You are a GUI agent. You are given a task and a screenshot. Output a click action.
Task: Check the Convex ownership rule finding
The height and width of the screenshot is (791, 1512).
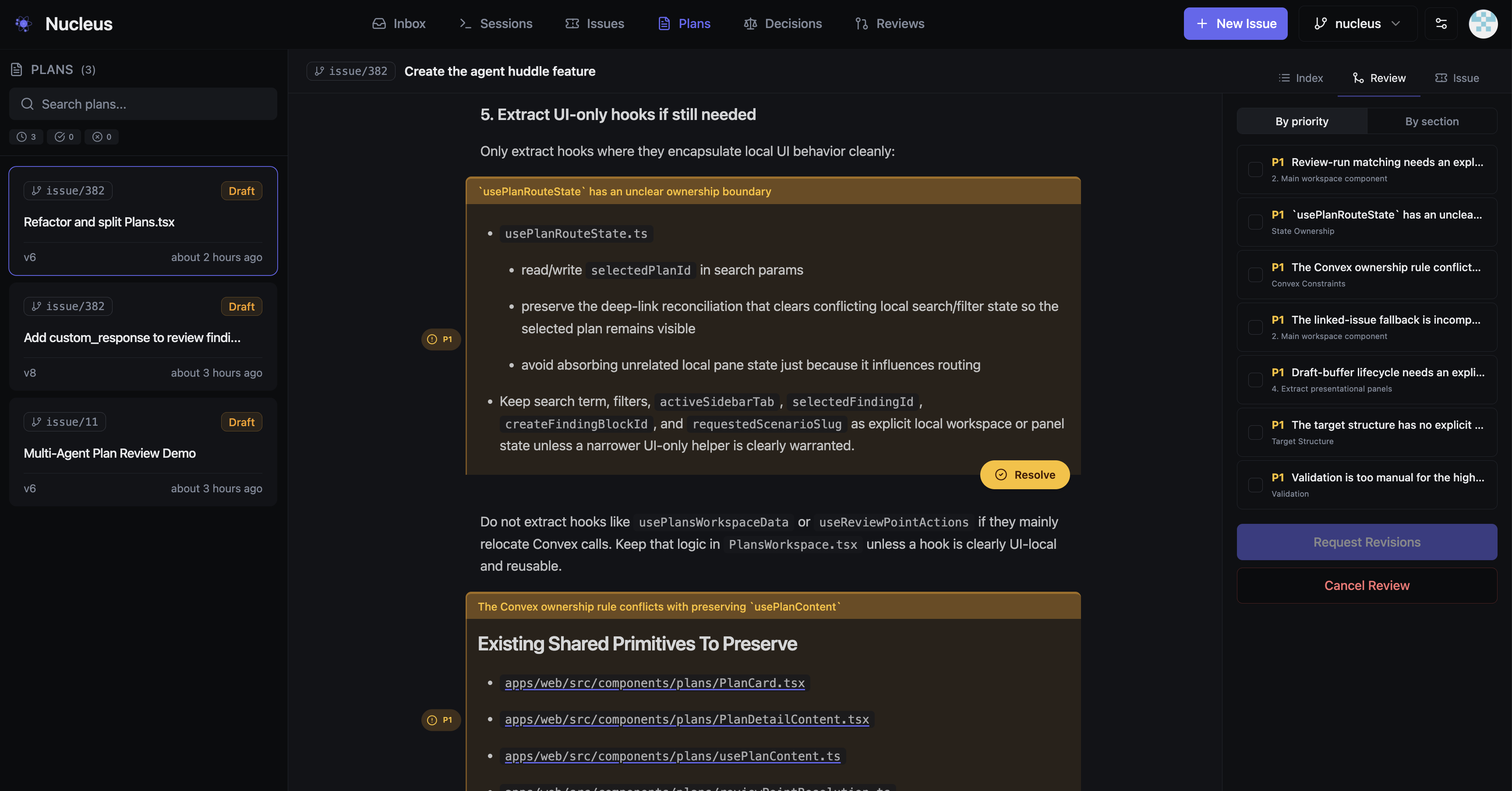click(1256, 274)
